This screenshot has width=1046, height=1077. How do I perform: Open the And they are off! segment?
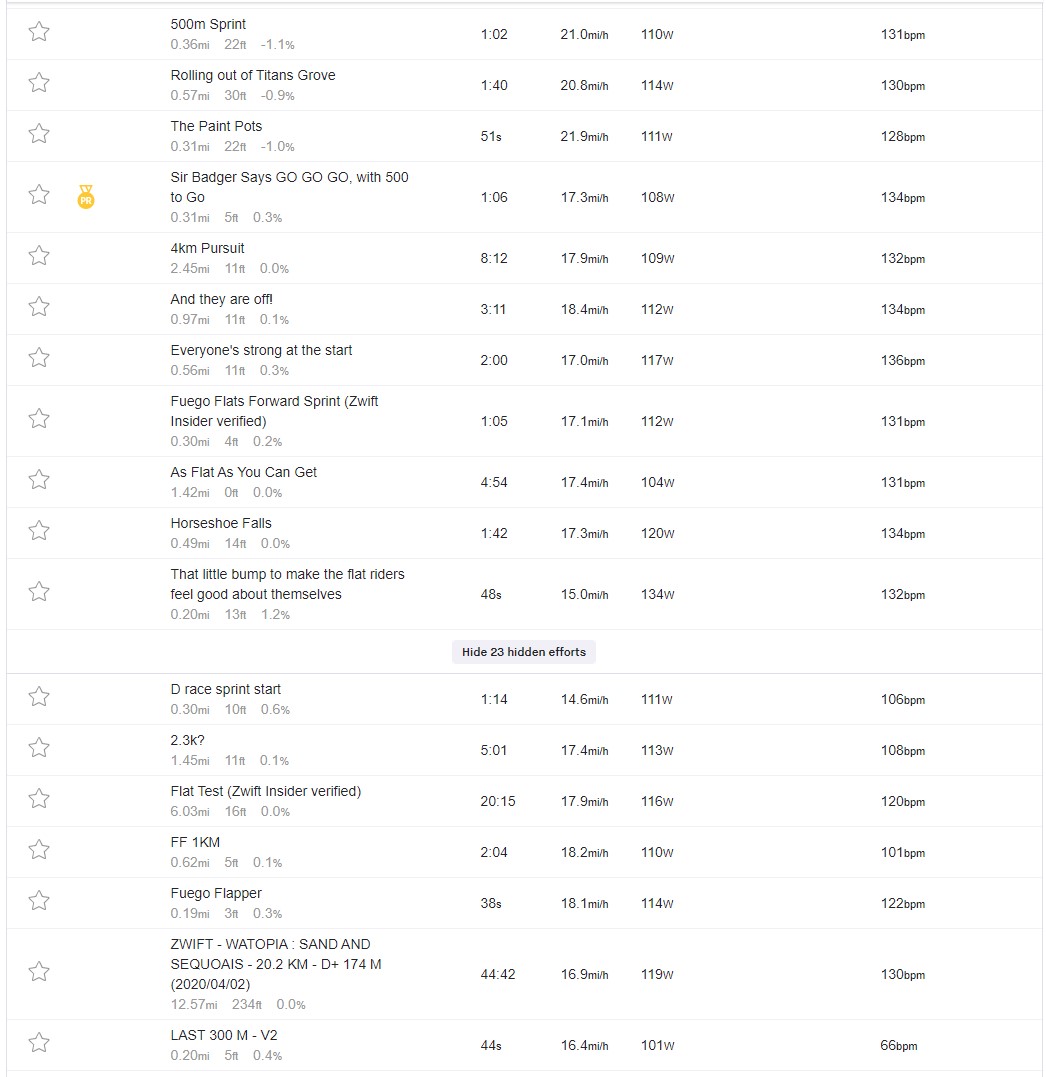pyautogui.click(x=221, y=299)
